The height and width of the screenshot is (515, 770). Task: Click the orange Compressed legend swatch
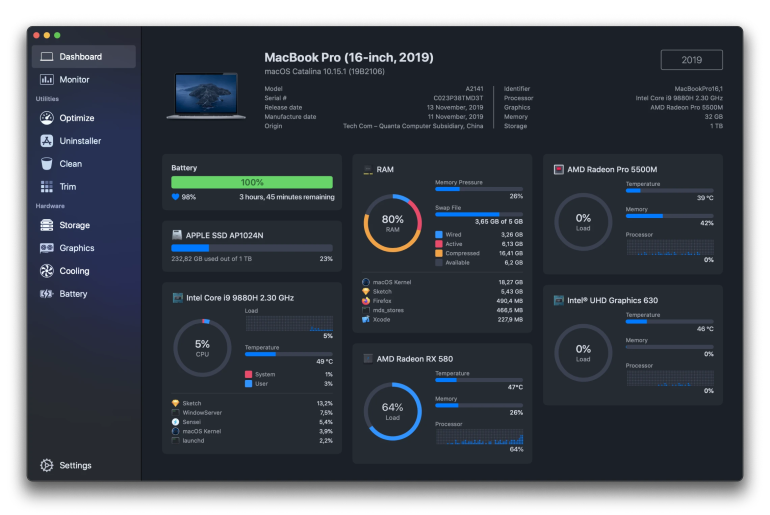point(439,253)
